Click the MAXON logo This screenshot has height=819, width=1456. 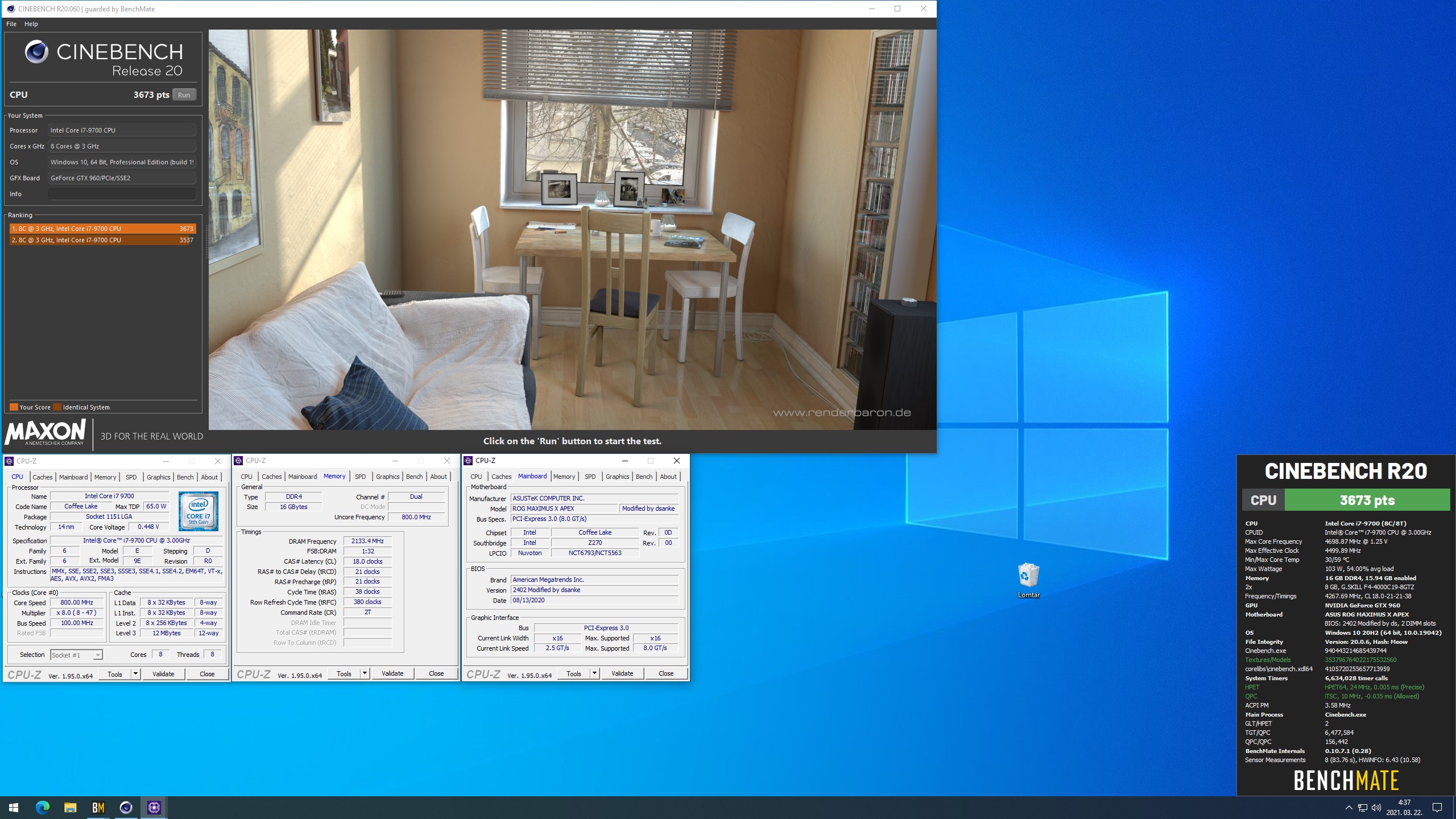click(45, 432)
